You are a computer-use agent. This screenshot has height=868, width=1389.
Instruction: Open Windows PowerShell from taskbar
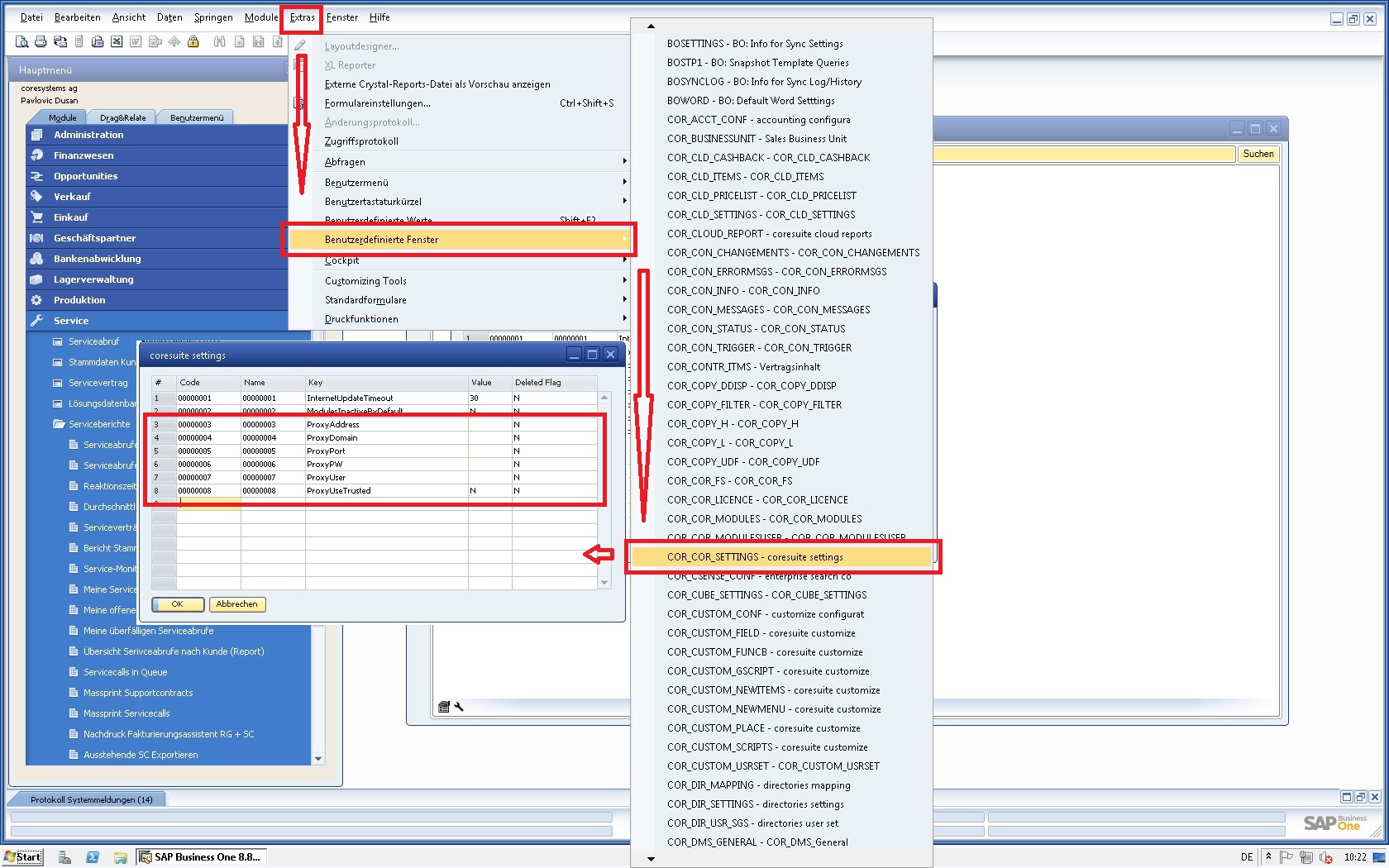click(x=93, y=857)
